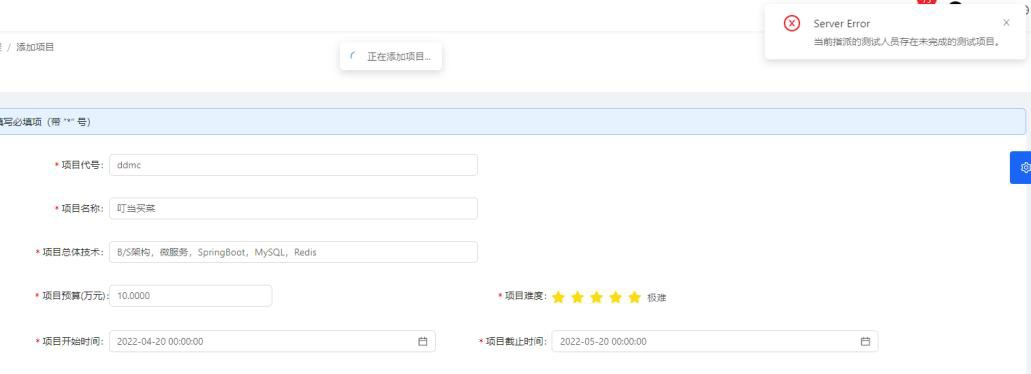Viewport: 1031px width, 374px height.
Task: Open calendar icon for 项目开始时间
Action: coord(423,341)
